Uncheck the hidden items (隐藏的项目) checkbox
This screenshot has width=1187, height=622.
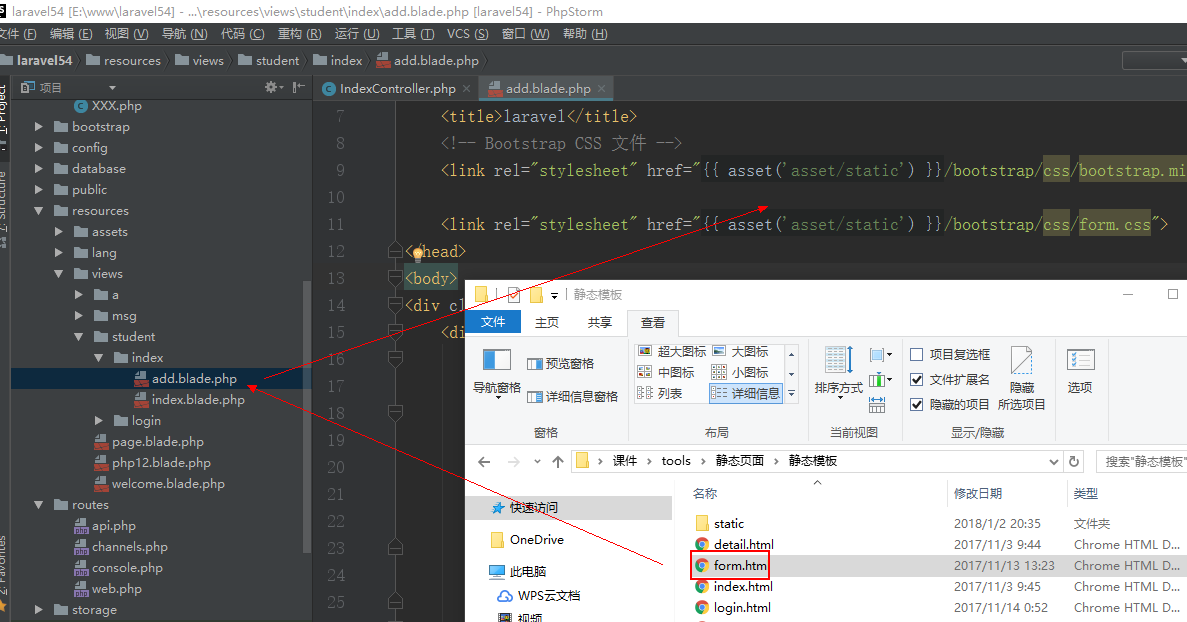click(x=917, y=405)
